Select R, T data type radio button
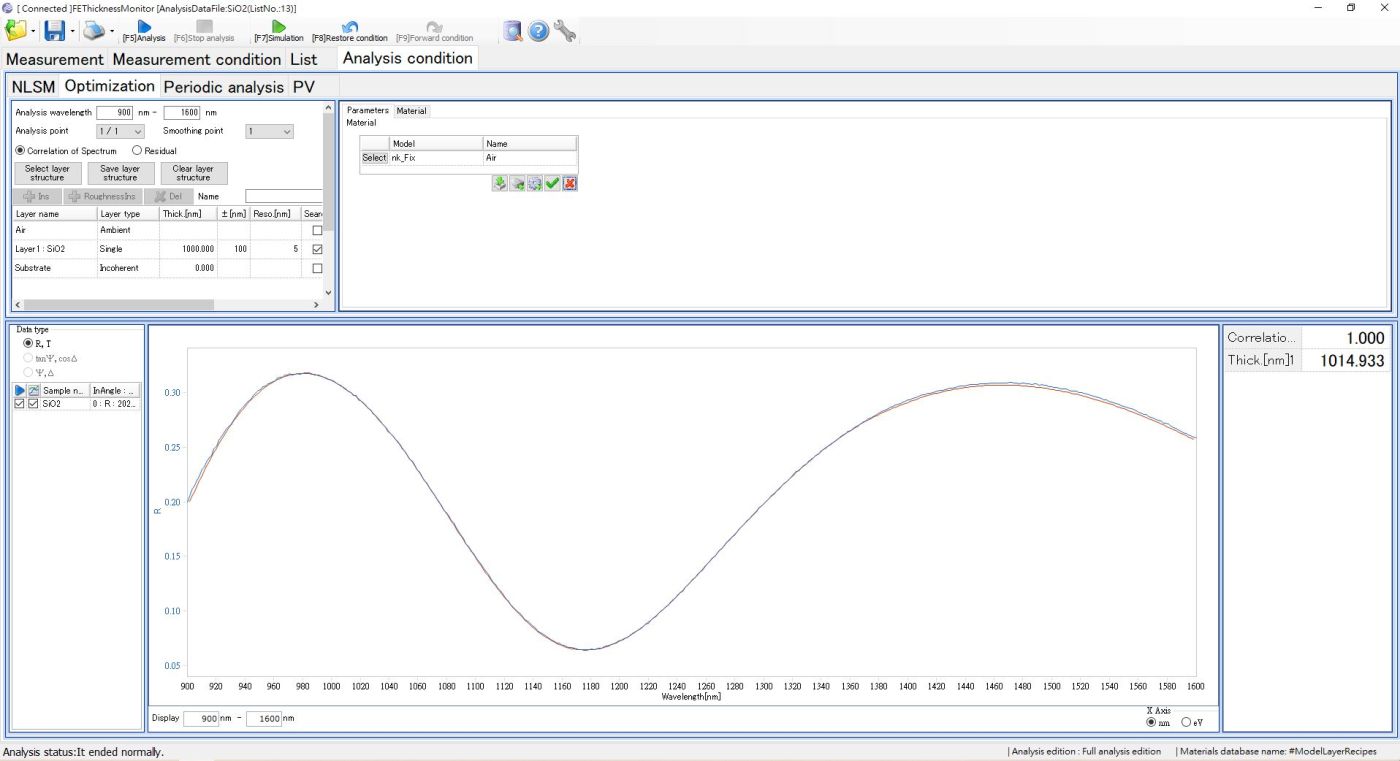The width and height of the screenshot is (1400, 761). point(28,343)
